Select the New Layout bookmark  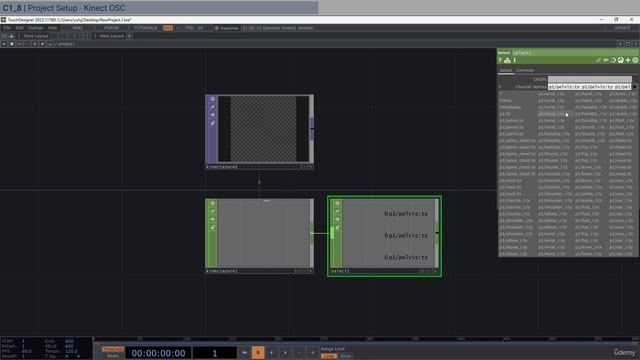pos(111,36)
